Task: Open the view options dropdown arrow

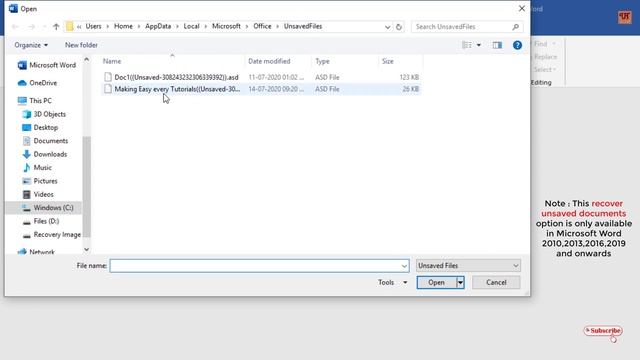Action: coord(479,45)
